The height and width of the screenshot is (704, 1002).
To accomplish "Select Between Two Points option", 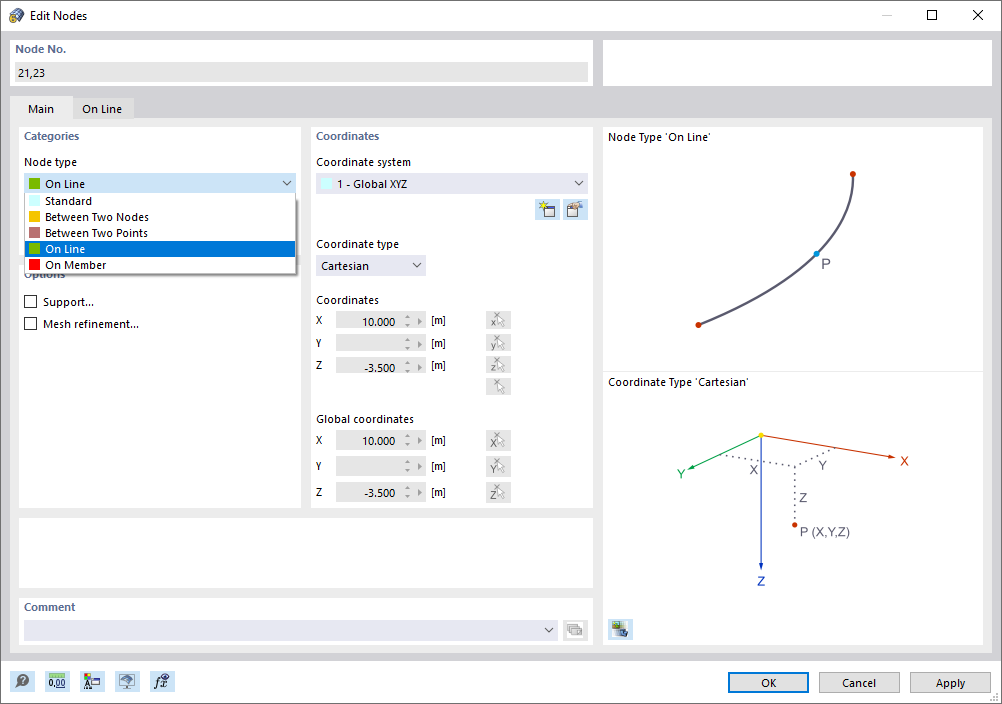I will [160, 233].
